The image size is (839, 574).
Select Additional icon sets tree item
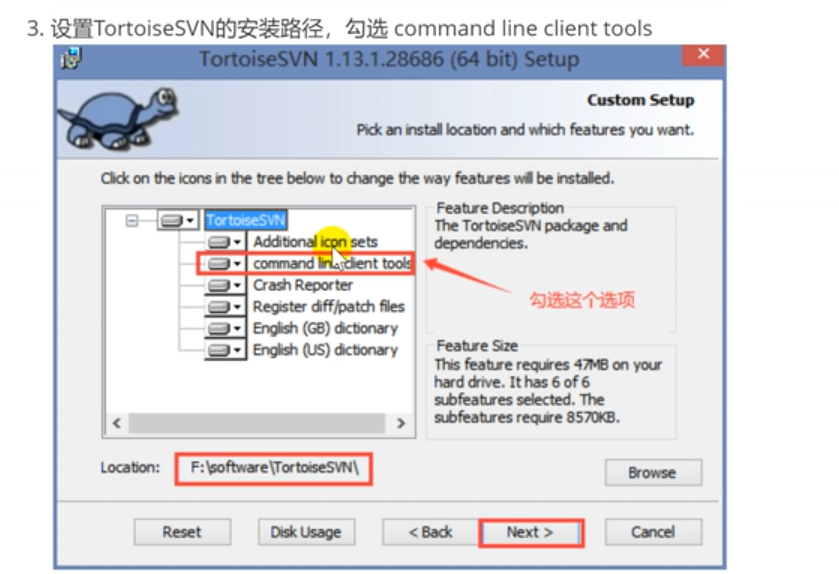pyautogui.click(x=315, y=242)
